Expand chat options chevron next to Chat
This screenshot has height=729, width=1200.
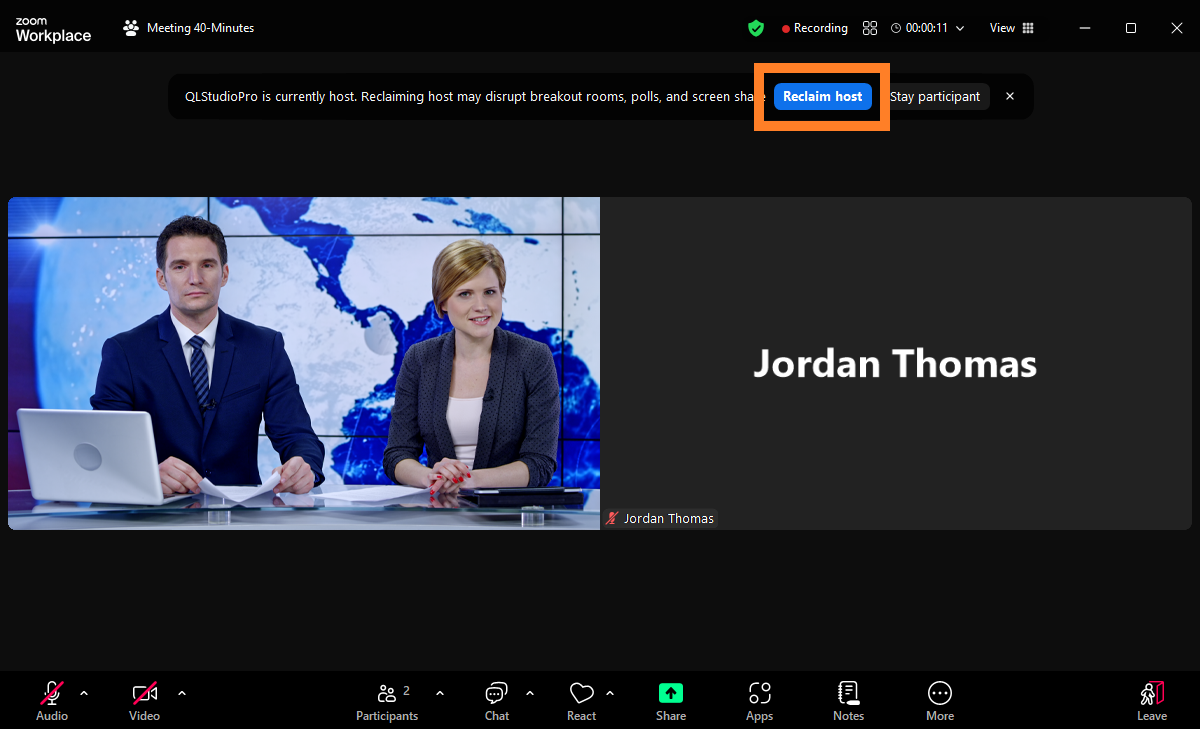pos(530,693)
